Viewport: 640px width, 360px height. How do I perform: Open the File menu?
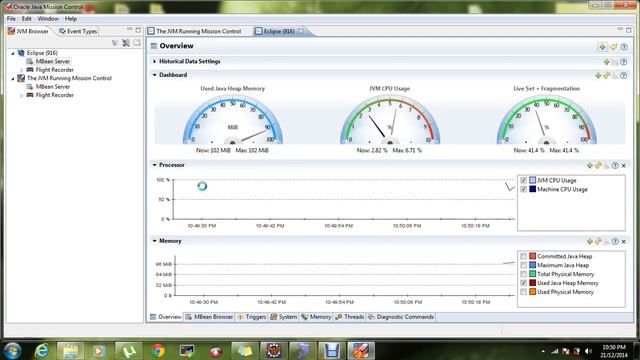[x=11, y=19]
